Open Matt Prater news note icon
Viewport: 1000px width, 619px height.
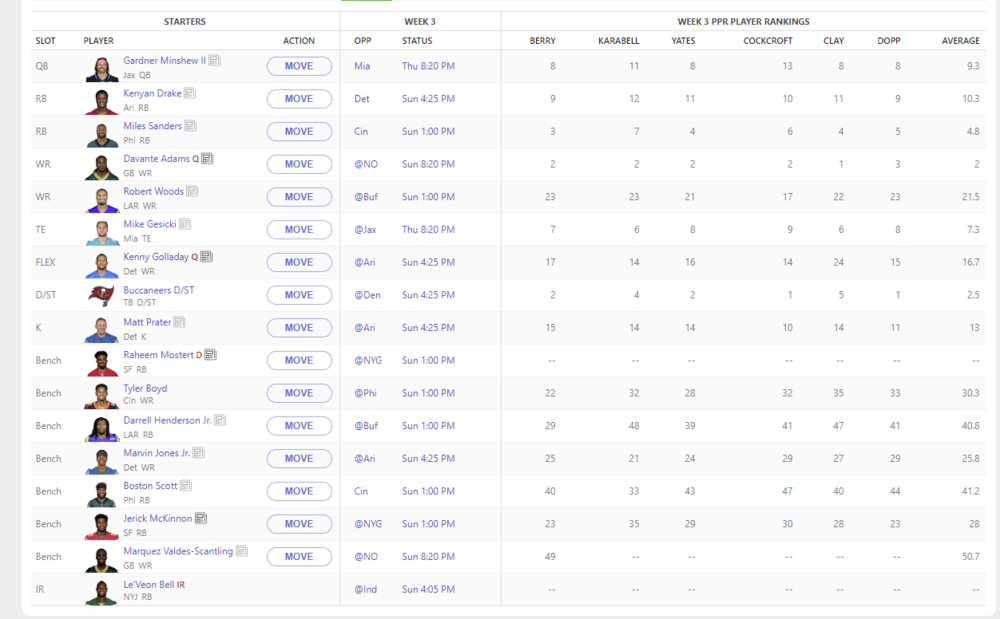click(179, 322)
